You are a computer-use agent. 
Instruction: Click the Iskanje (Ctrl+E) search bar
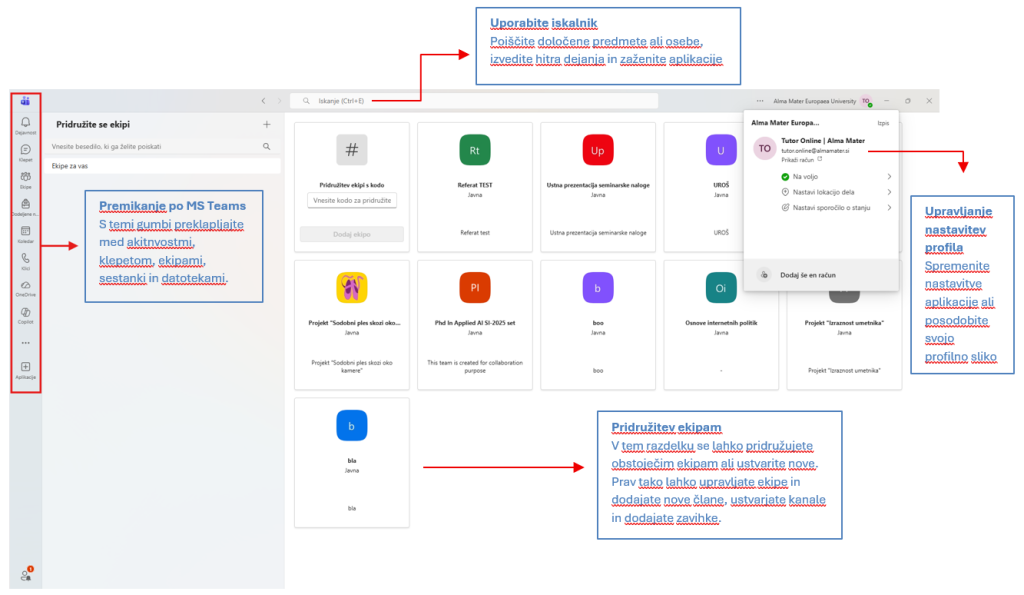tap(474, 101)
